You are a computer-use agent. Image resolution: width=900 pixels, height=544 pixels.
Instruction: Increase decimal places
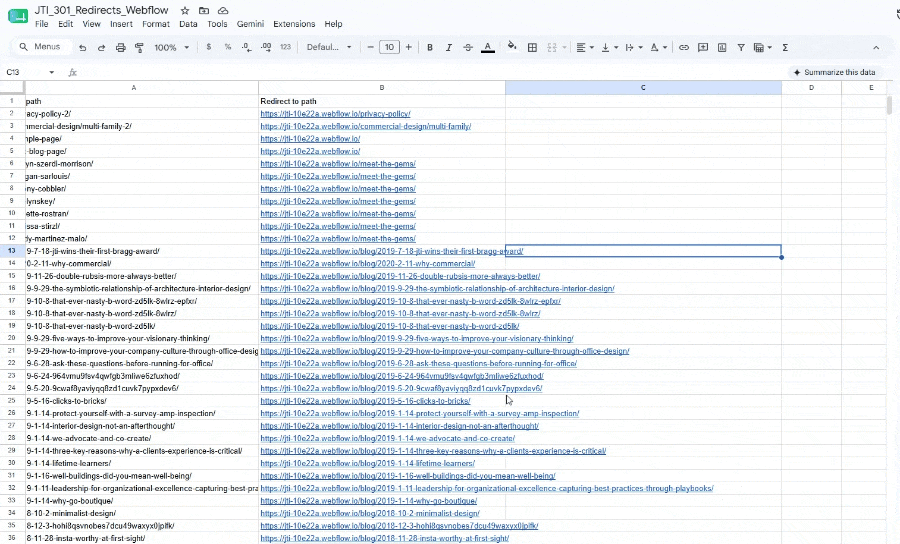pos(266,47)
